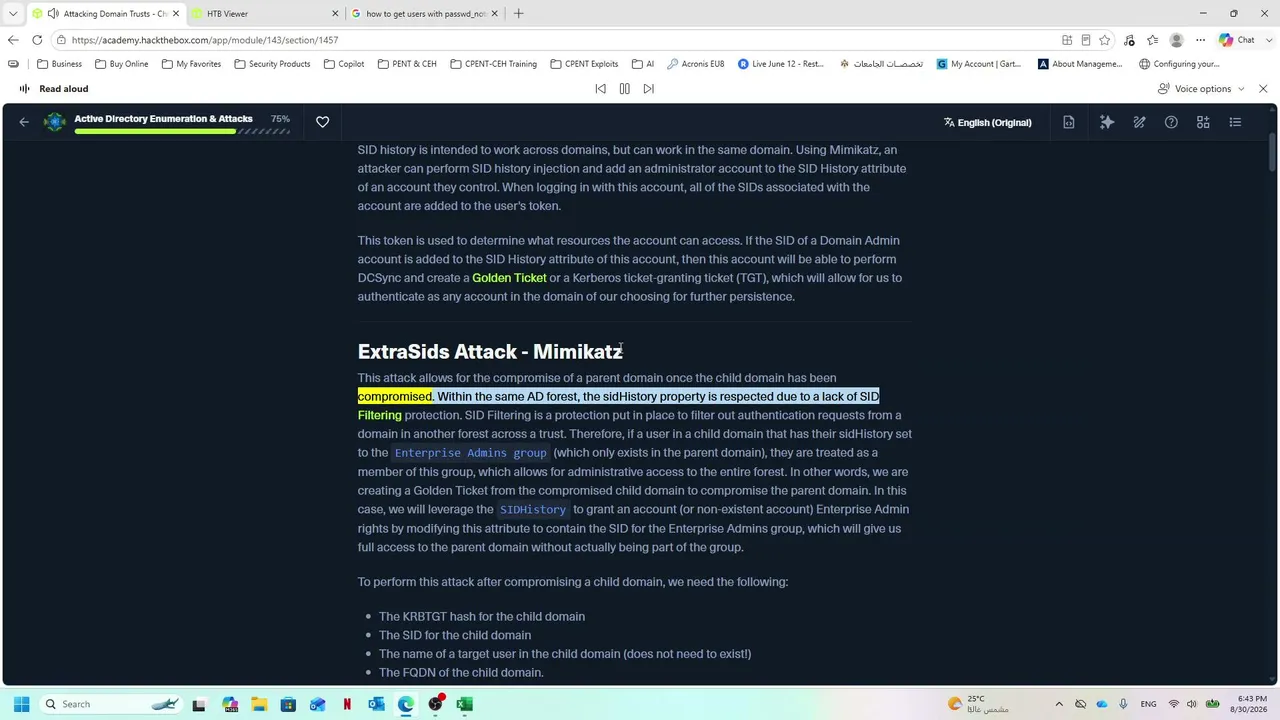Open the tab actions menu chevron
1280x720 pixels.
[x=12, y=14]
